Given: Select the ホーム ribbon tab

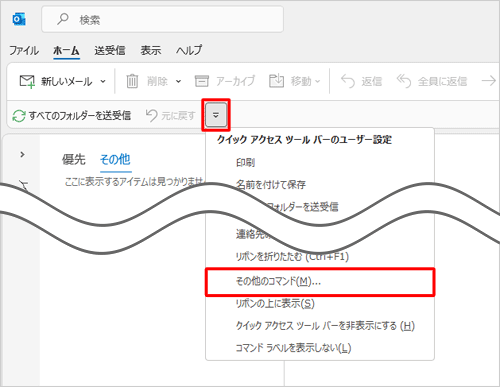Looking at the screenshot, I should coord(66,51).
